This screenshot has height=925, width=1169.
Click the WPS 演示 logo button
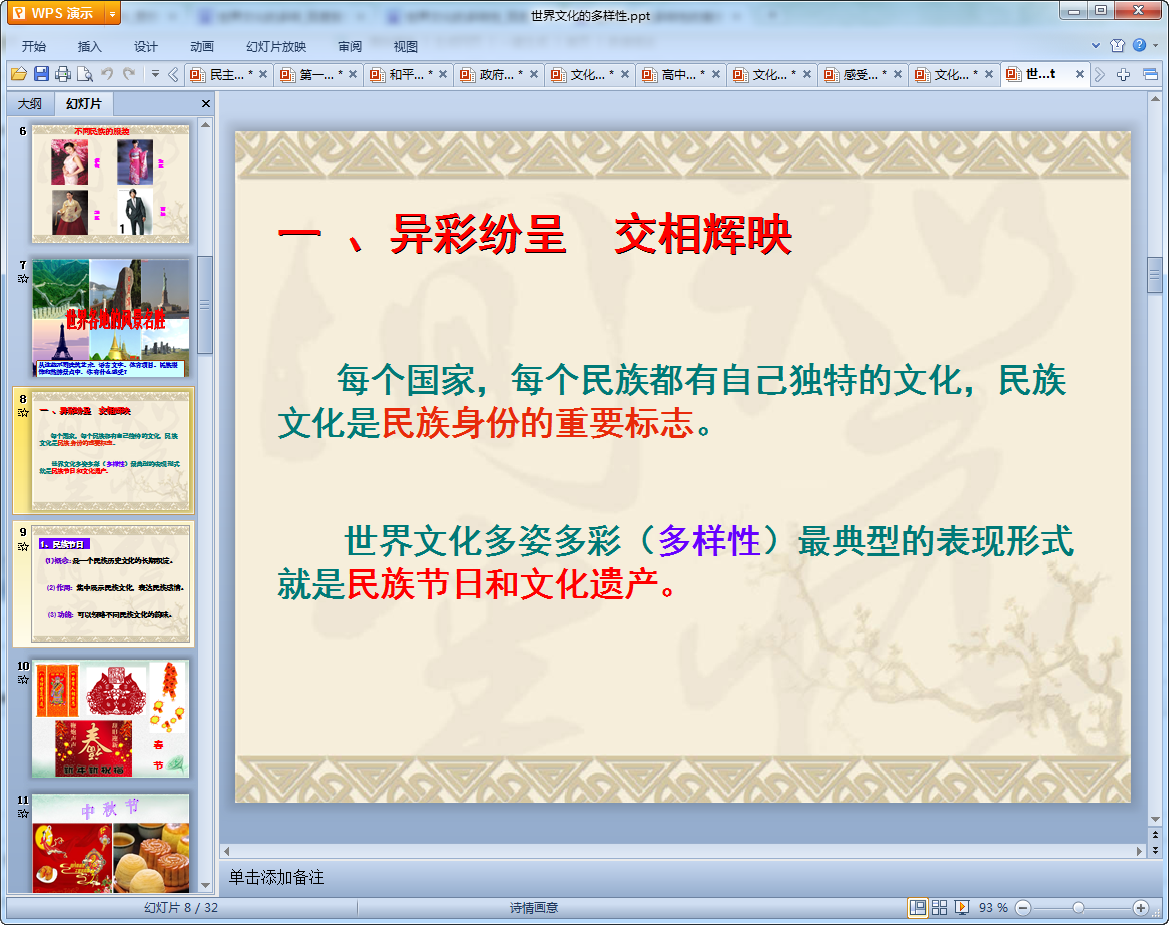[x=56, y=13]
